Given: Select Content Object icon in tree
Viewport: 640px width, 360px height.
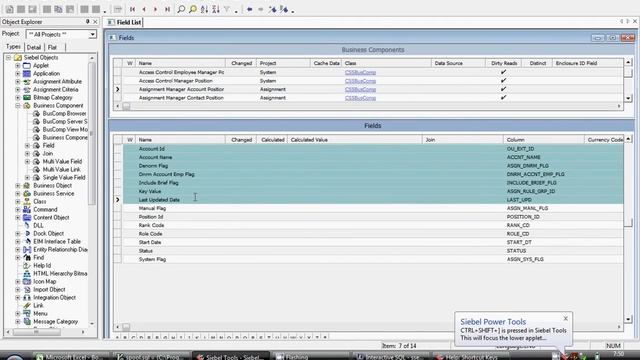Looking at the screenshot, I should tap(27, 218).
